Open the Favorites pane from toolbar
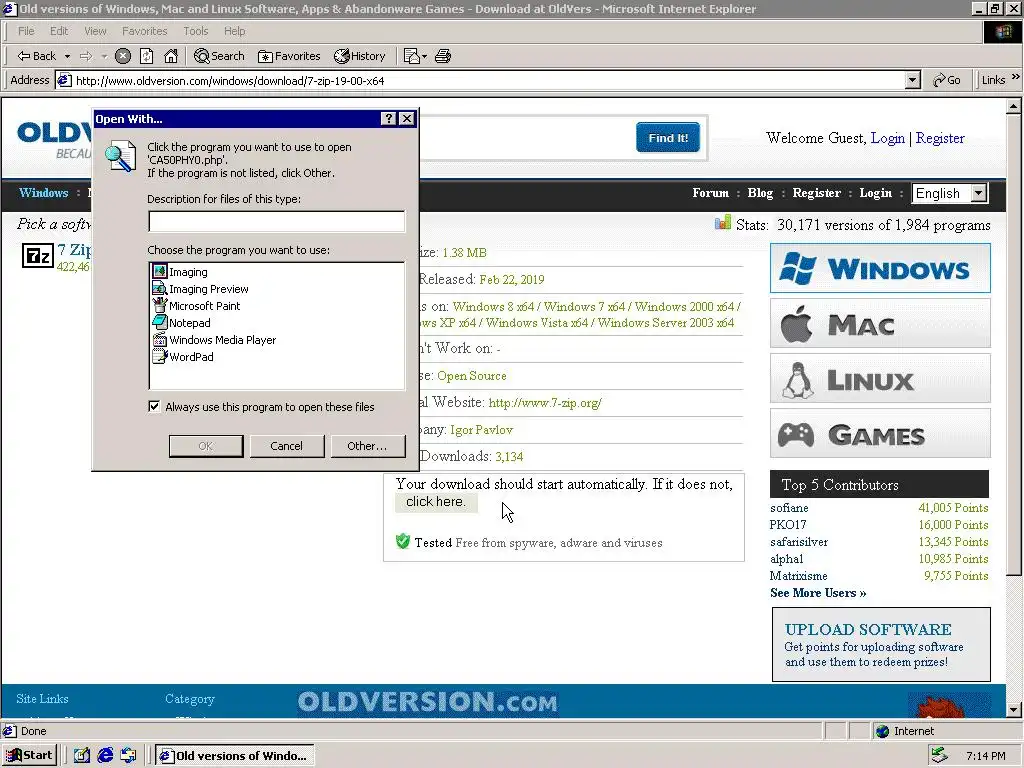The width and height of the screenshot is (1024, 768). pos(289,56)
